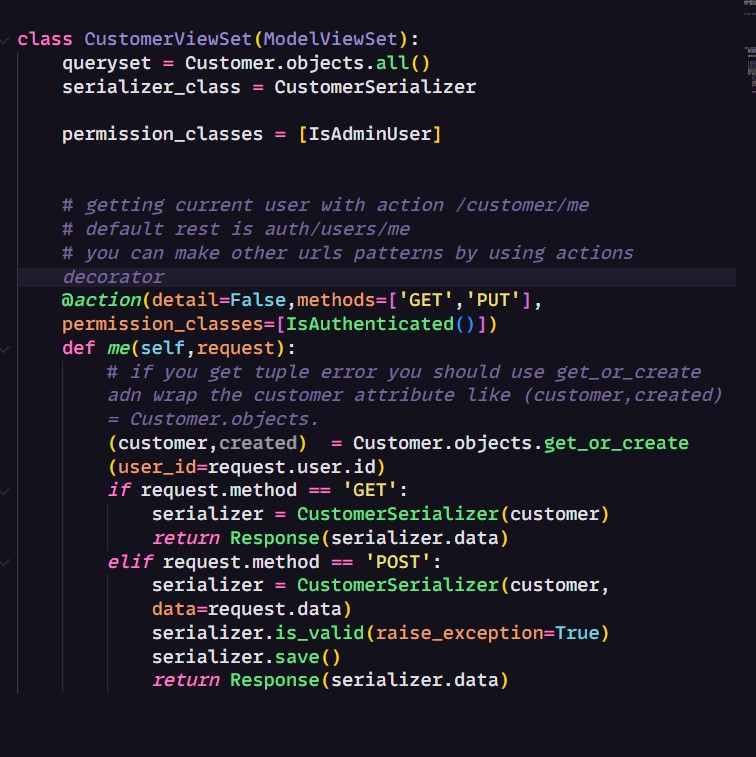Click the 'methods' keyword argument
756x757 pixels.
336,300
